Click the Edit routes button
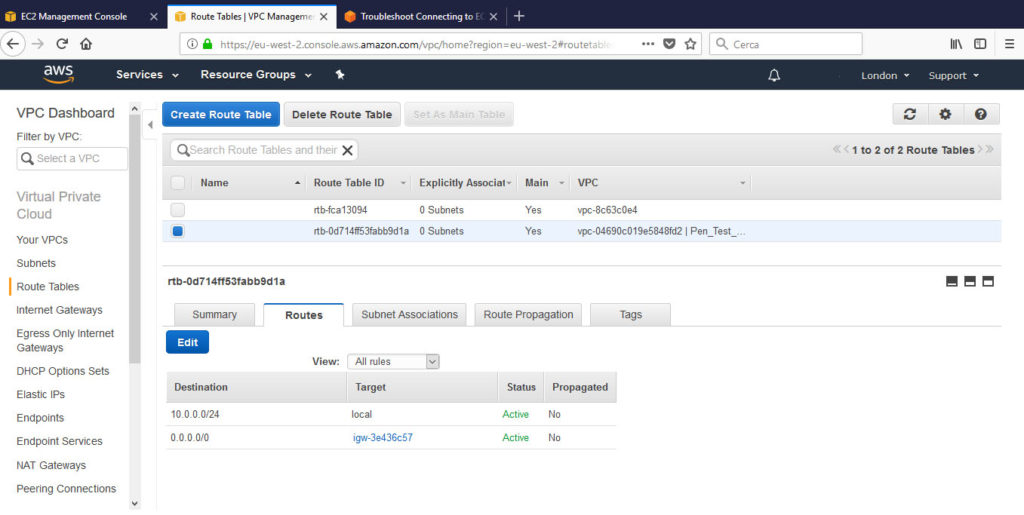 [187, 342]
